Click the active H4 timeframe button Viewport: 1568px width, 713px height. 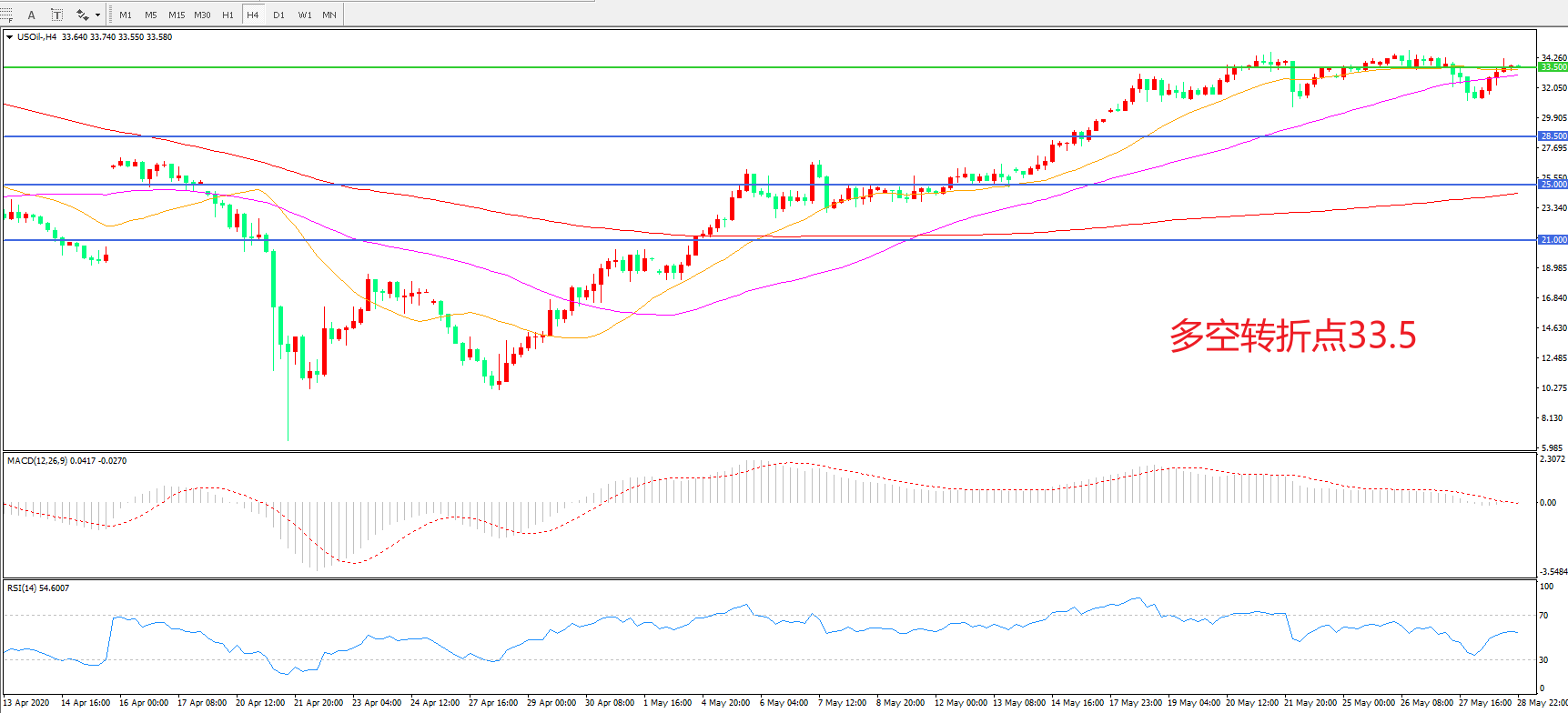tap(253, 15)
